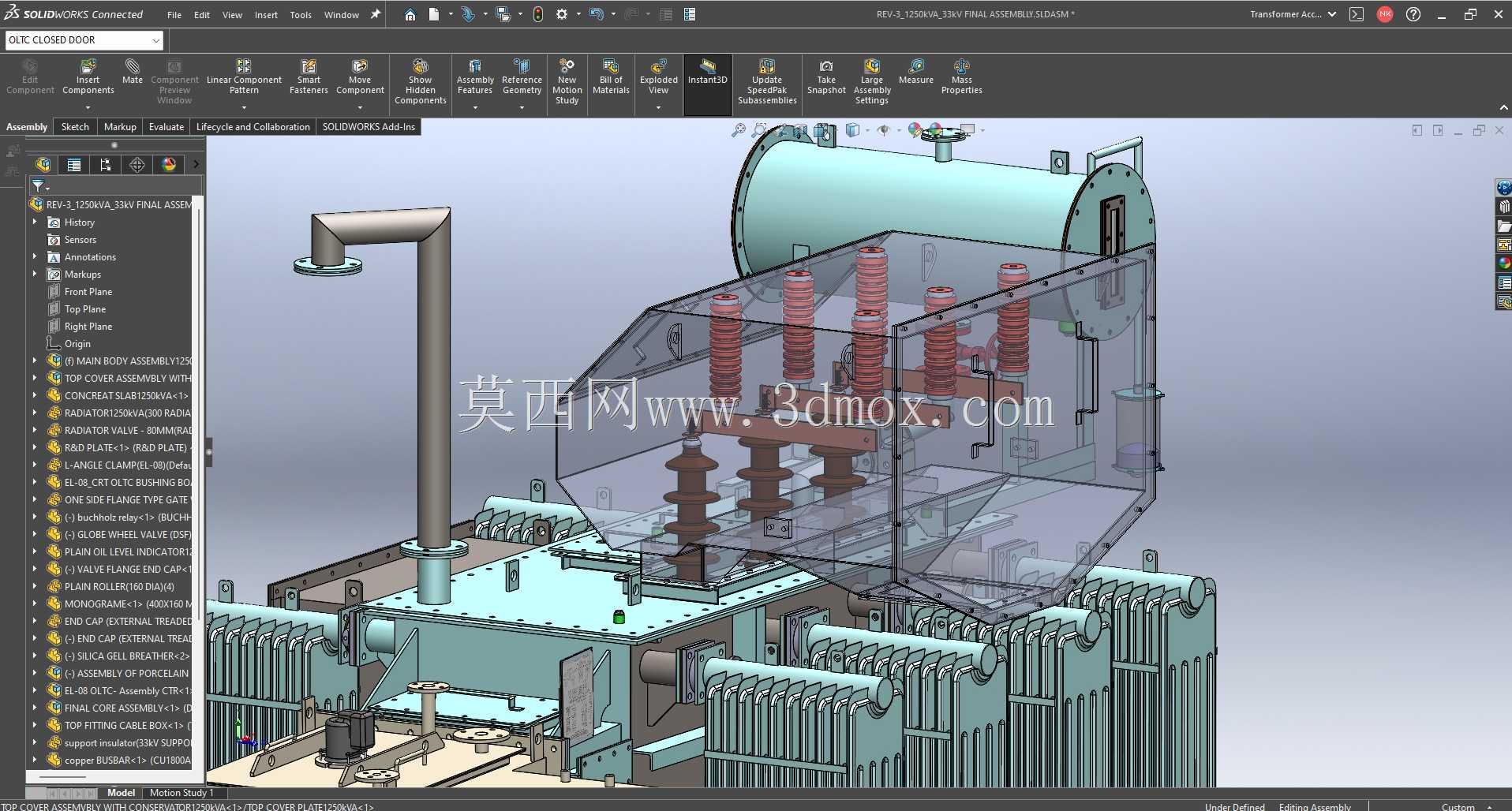Click Show Hidden Components
Viewport: 1512px width, 811px height.
[421, 82]
